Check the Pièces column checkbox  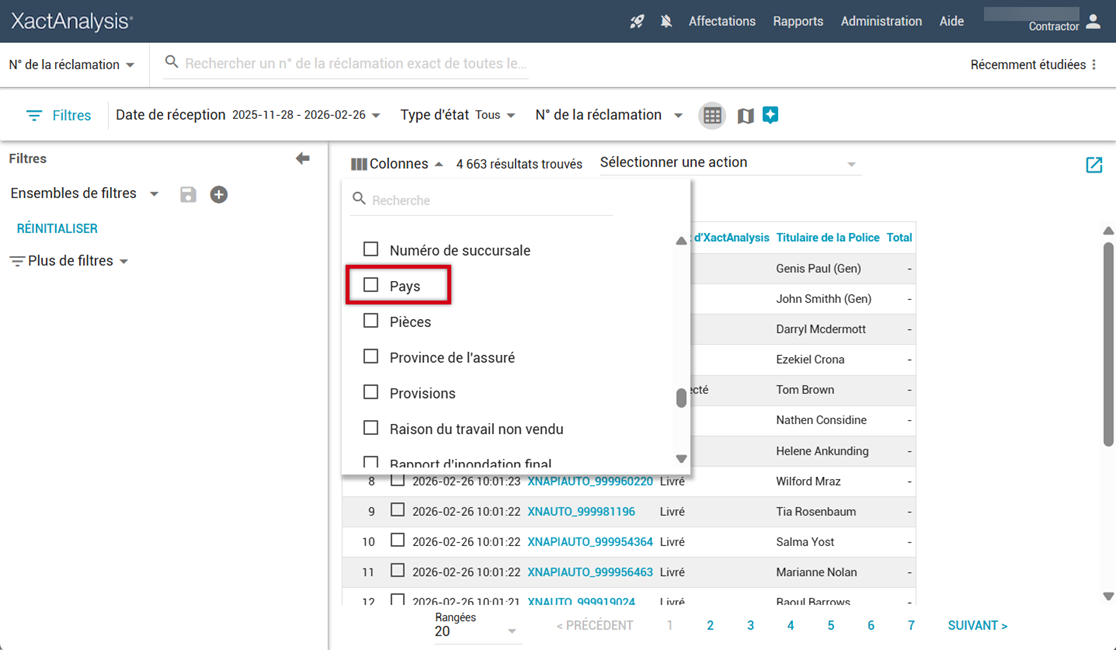coord(371,321)
